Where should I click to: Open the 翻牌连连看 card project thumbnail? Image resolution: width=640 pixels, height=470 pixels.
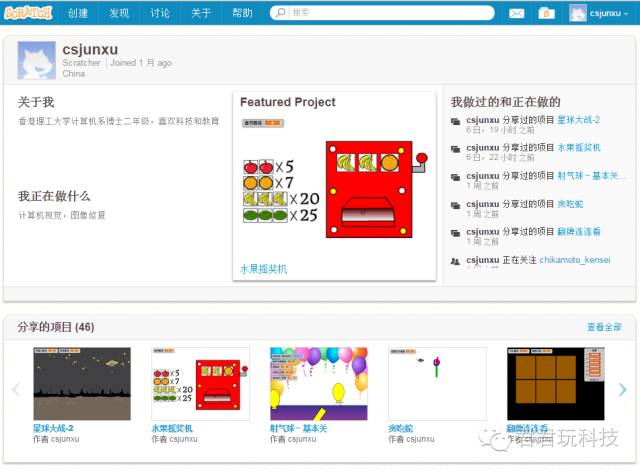pos(556,384)
